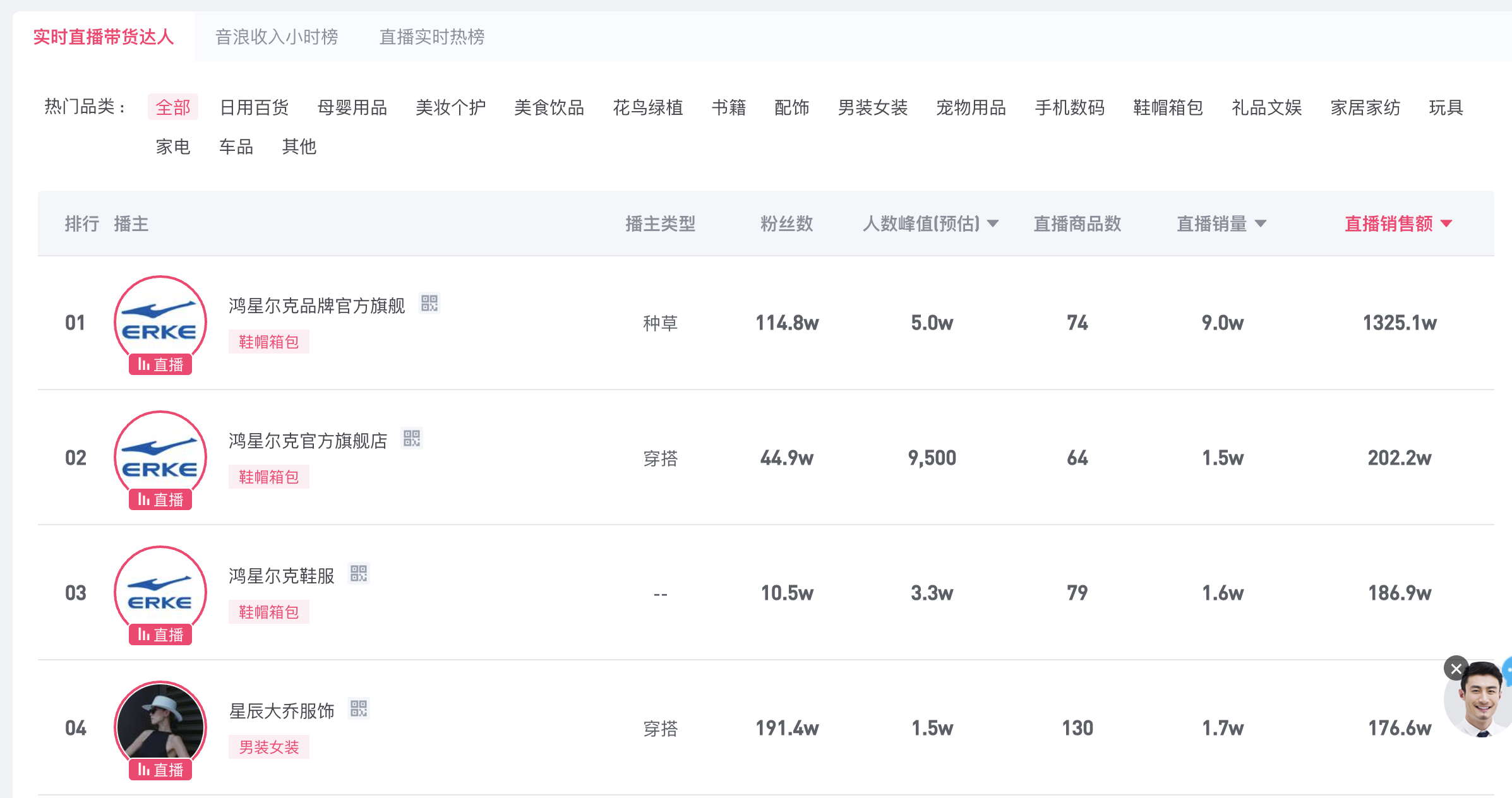Viewport: 1512px width, 798px height.
Task: Filter by 其他 category
Action: click(x=299, y=146)
